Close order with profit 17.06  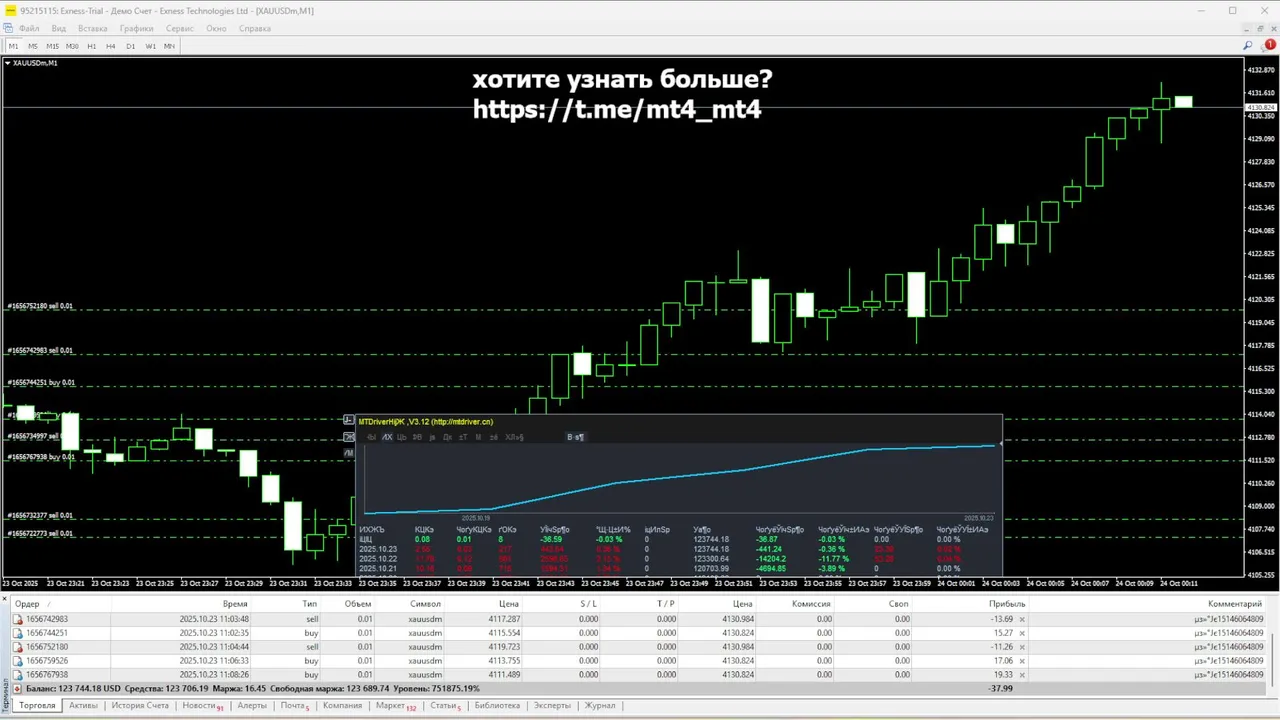tap(1022, 662)
